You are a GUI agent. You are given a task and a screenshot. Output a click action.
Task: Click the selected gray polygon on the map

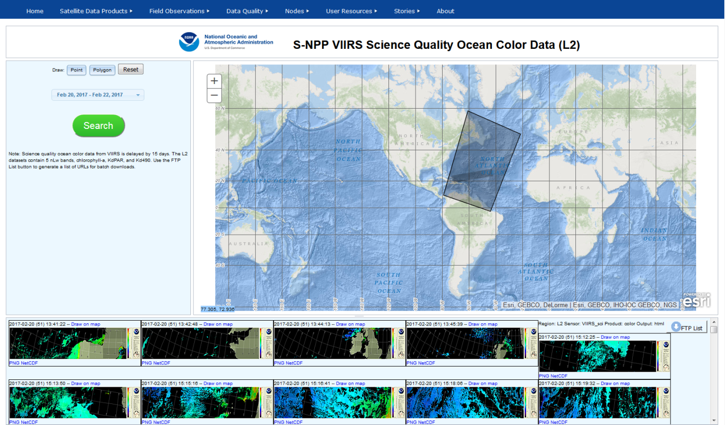[x=477, y=158]
